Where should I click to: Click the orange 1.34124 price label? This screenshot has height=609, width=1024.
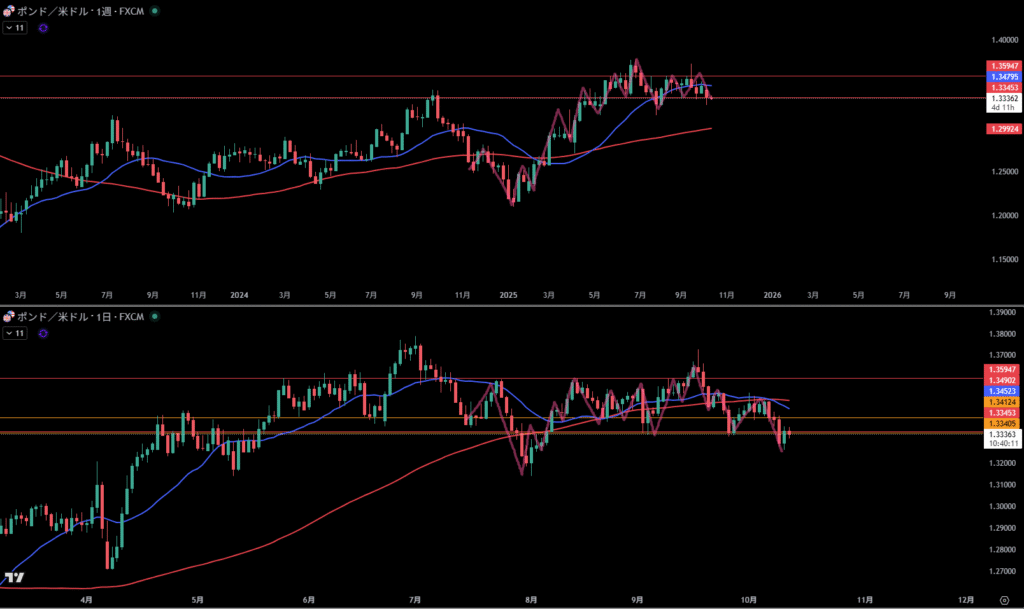[1003, 402]
